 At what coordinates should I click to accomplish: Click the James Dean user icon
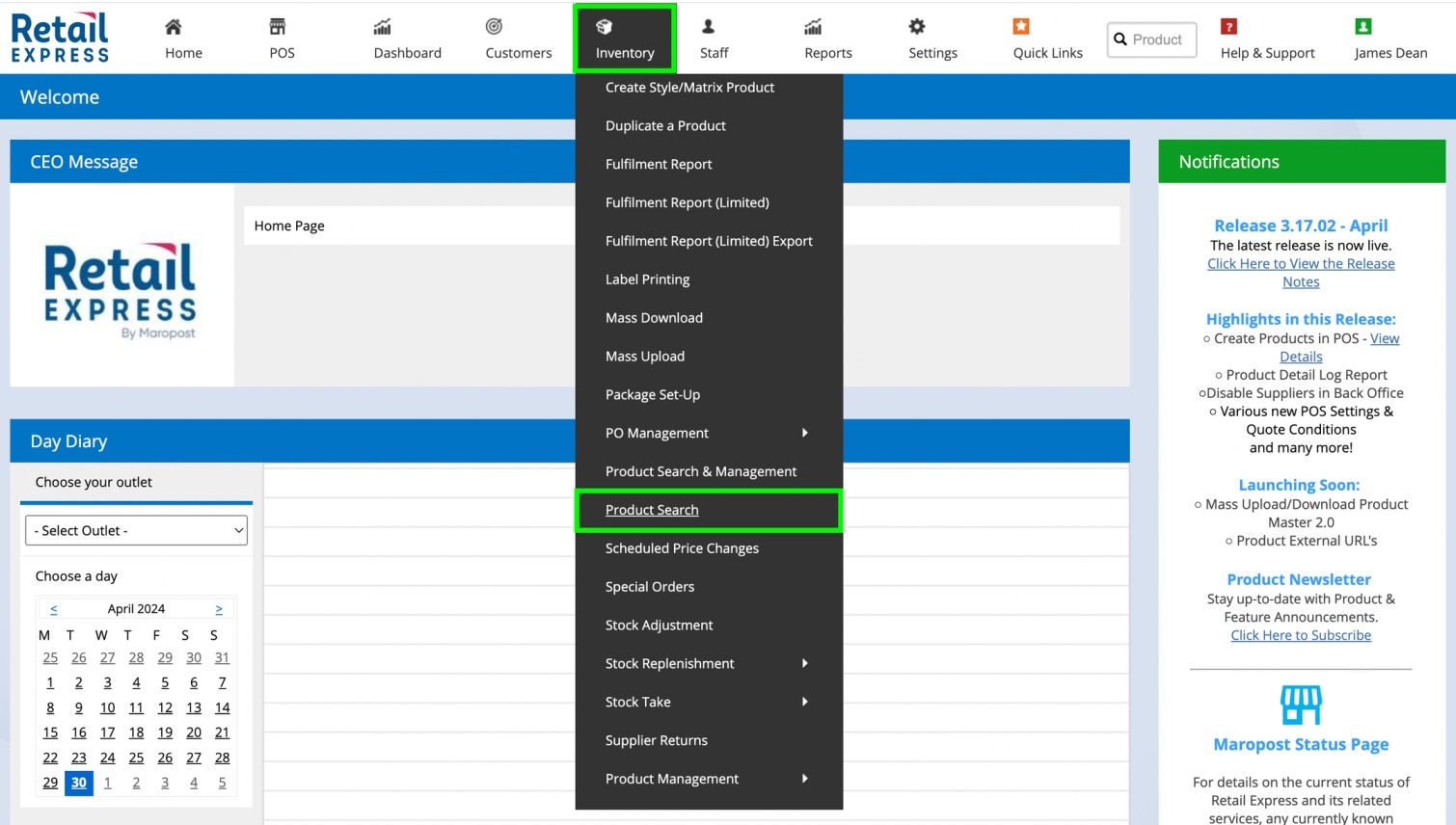(x=1363, y=26)
